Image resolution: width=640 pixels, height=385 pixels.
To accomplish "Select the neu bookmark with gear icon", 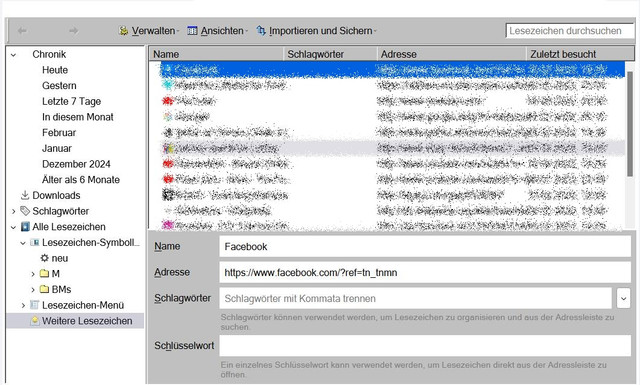I will (55, 258).
